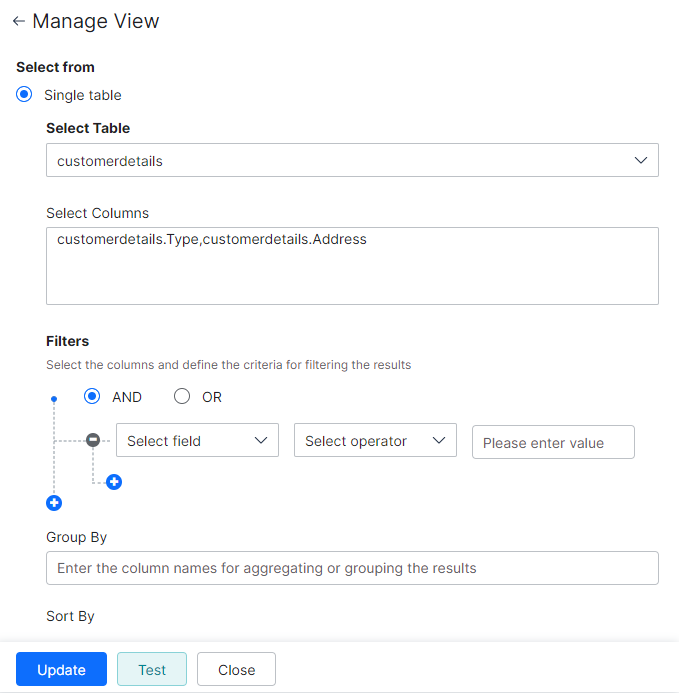Focus the Please enter value field

pyautogui.click(x=553, y=442)
